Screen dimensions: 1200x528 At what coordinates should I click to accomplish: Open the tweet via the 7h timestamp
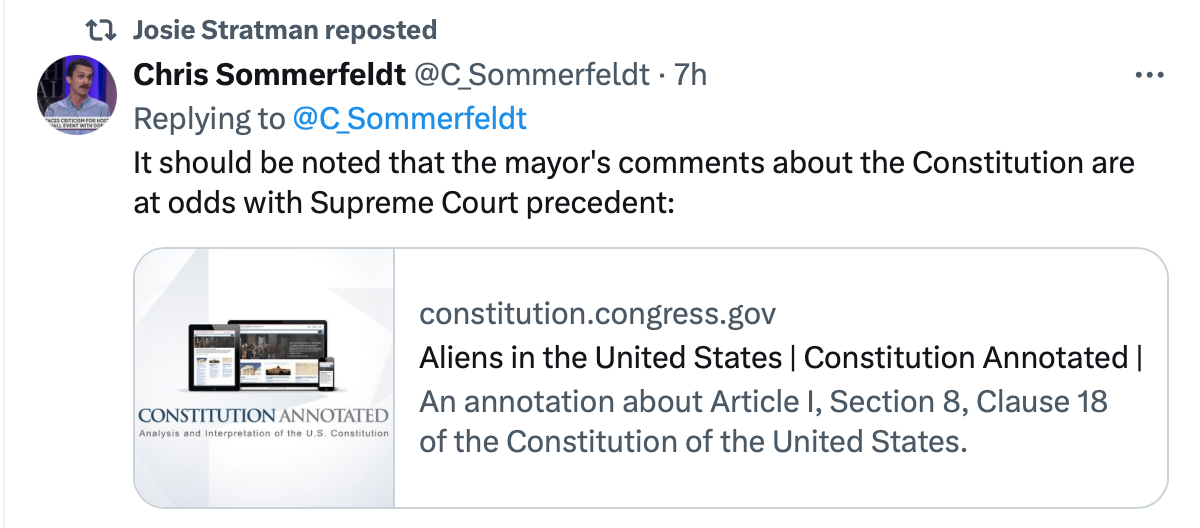[691, 75]
